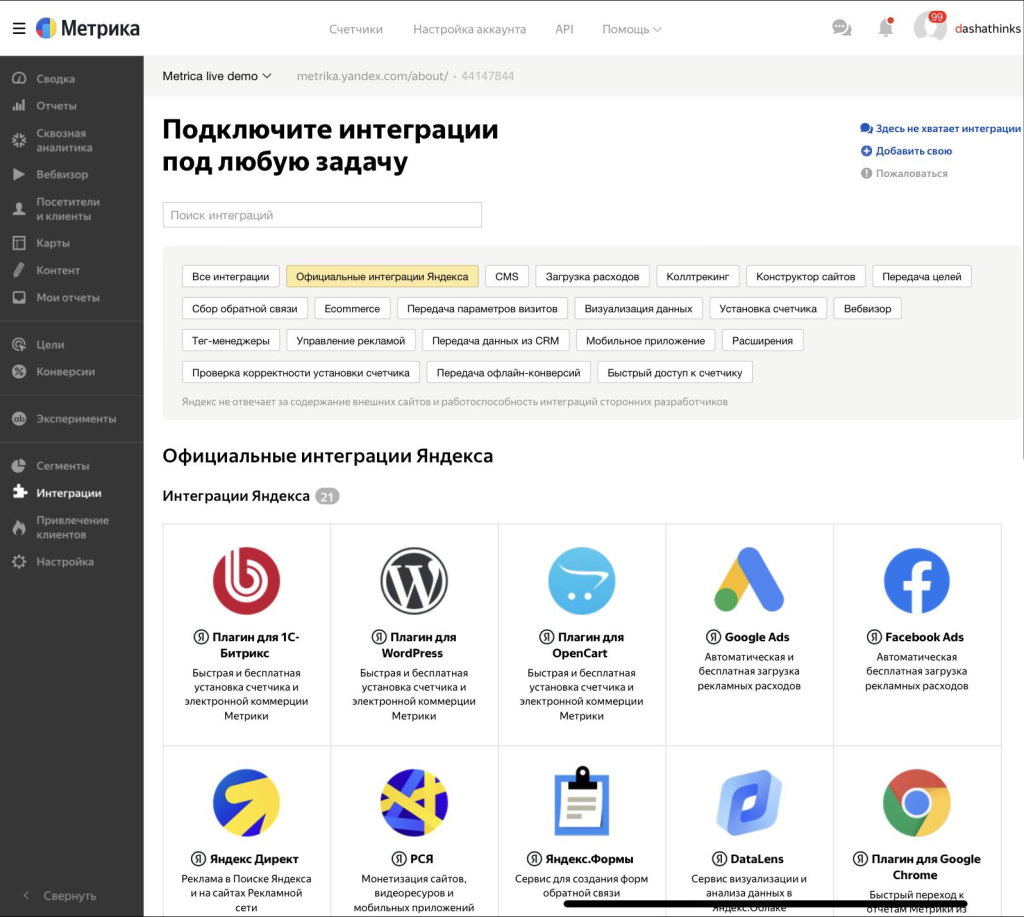Image resolution: width=1024 pixels, height=917 pixels.
Task: Click Здесь не хватает интеграции link
Action: click(x=947, y=129)
